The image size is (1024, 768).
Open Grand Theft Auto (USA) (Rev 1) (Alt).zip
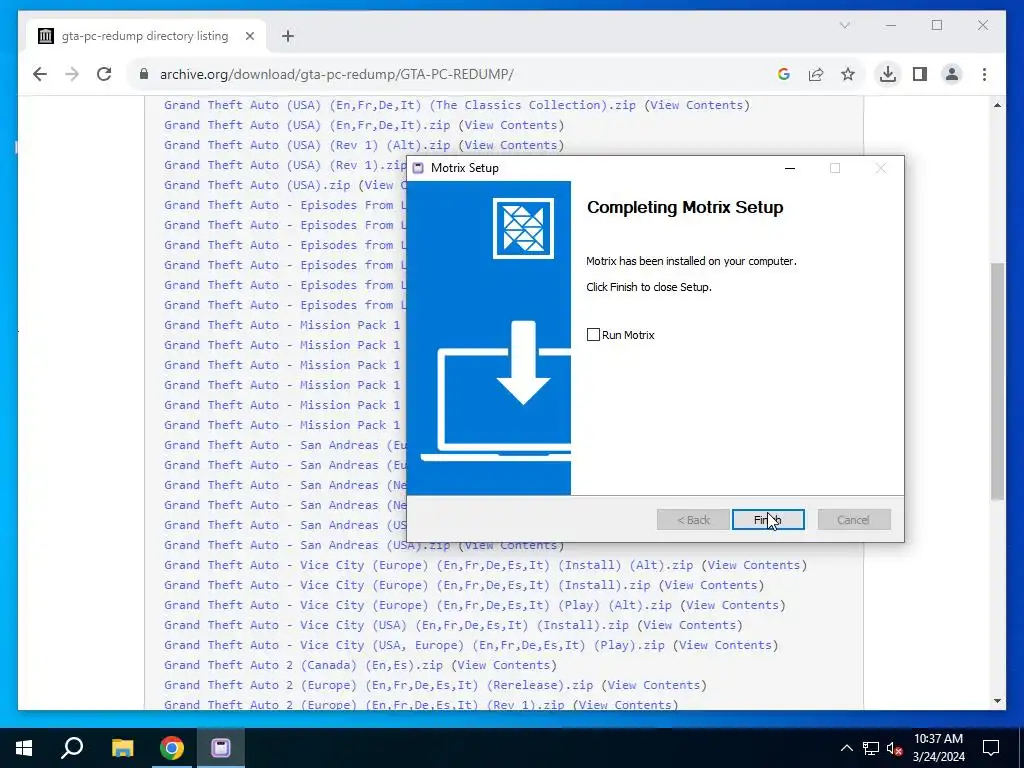pos(307,145)
